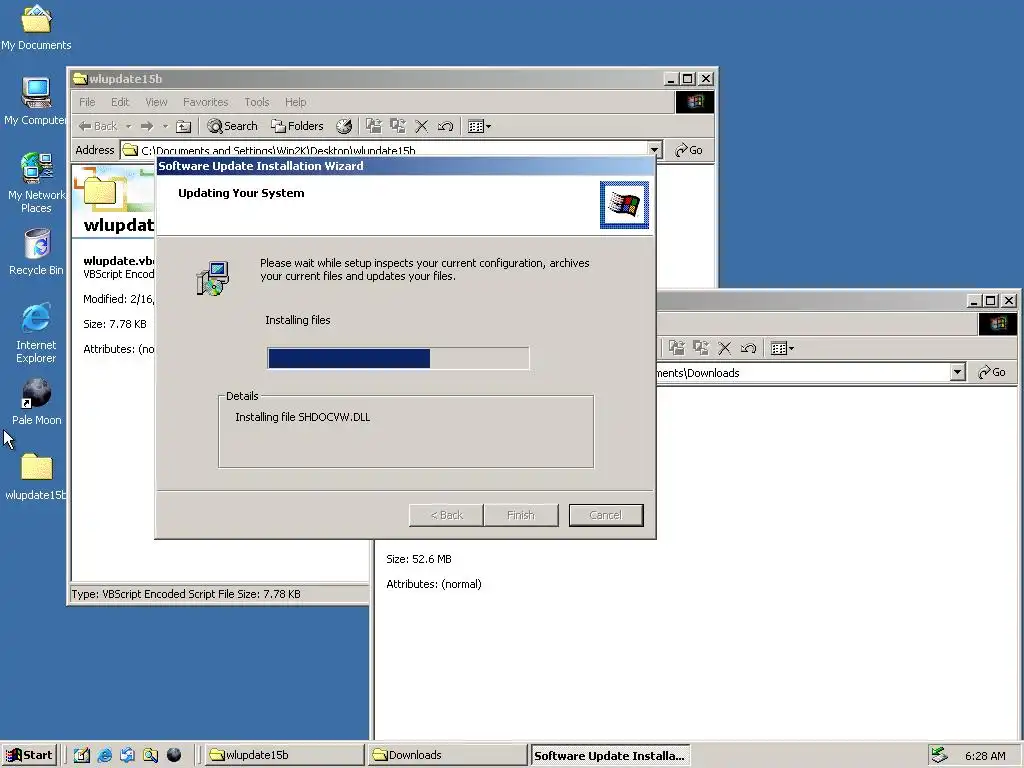The width and height of the screenshot is (1024, 768).
Task: Toggle Folders pane in wlupdate15b window
Action: [x=297, y=126]
